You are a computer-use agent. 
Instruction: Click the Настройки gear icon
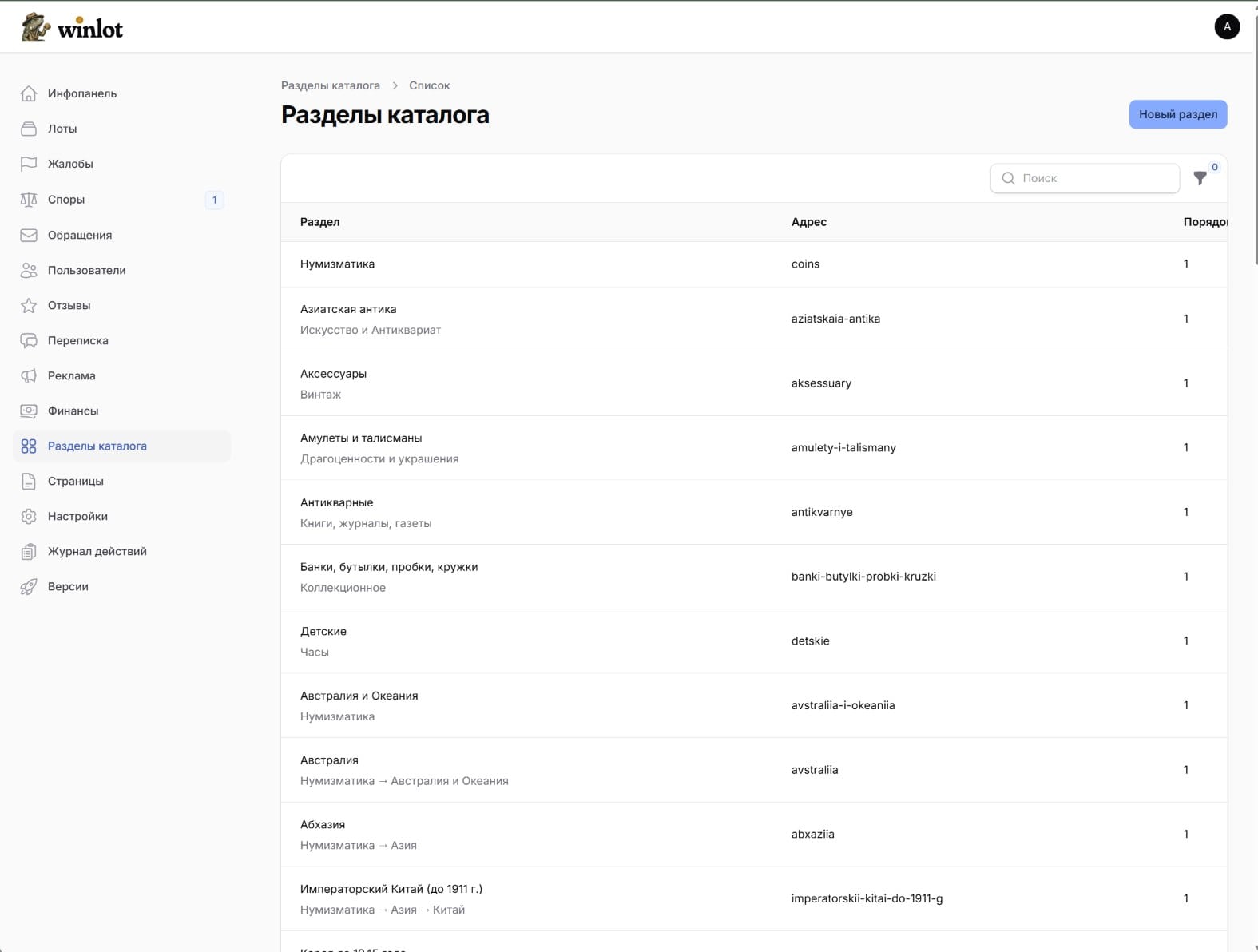pyautogui.click(x=29, y=516)
